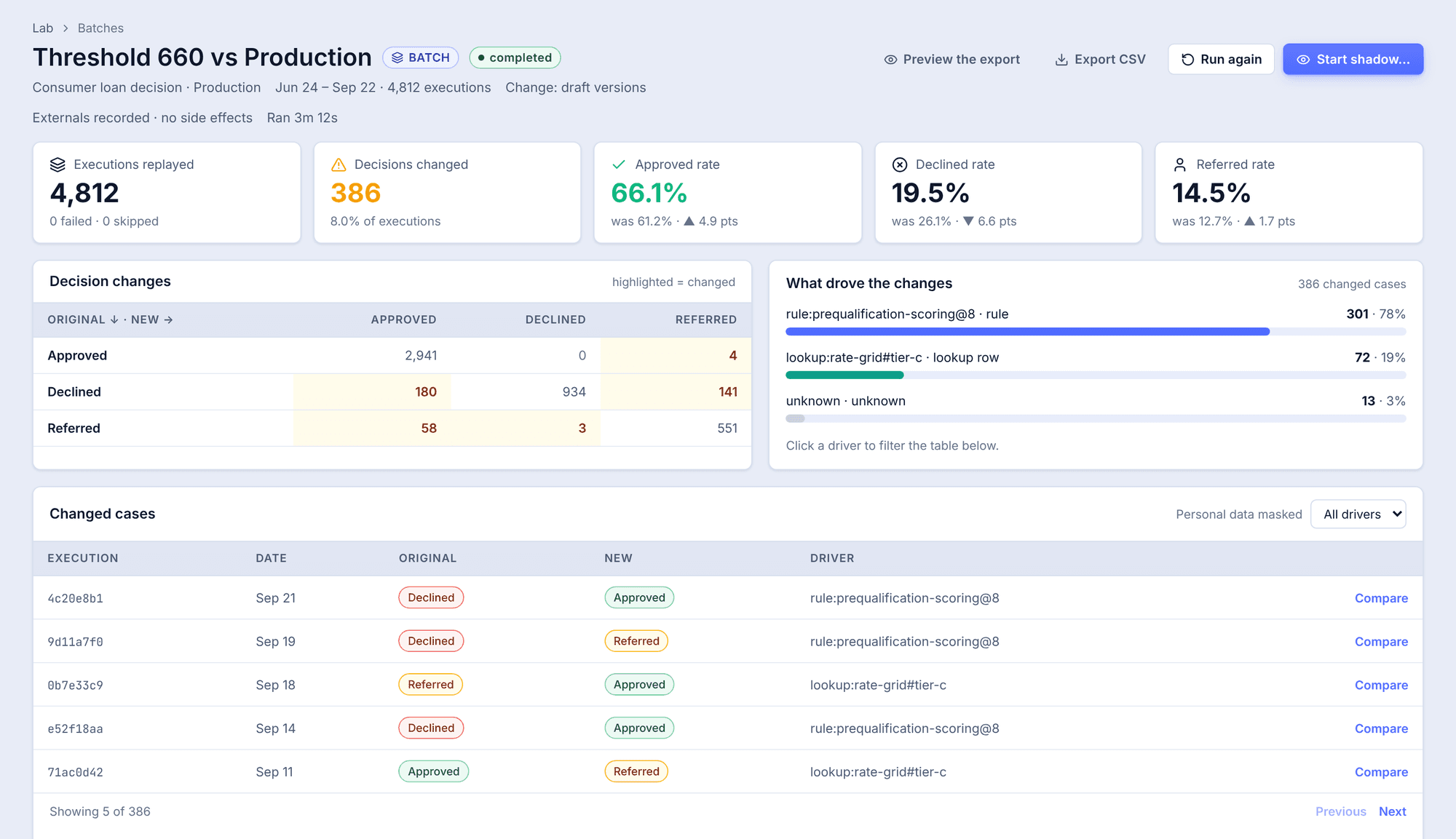Click the DRIVER column header

click(x=832, y=558)
